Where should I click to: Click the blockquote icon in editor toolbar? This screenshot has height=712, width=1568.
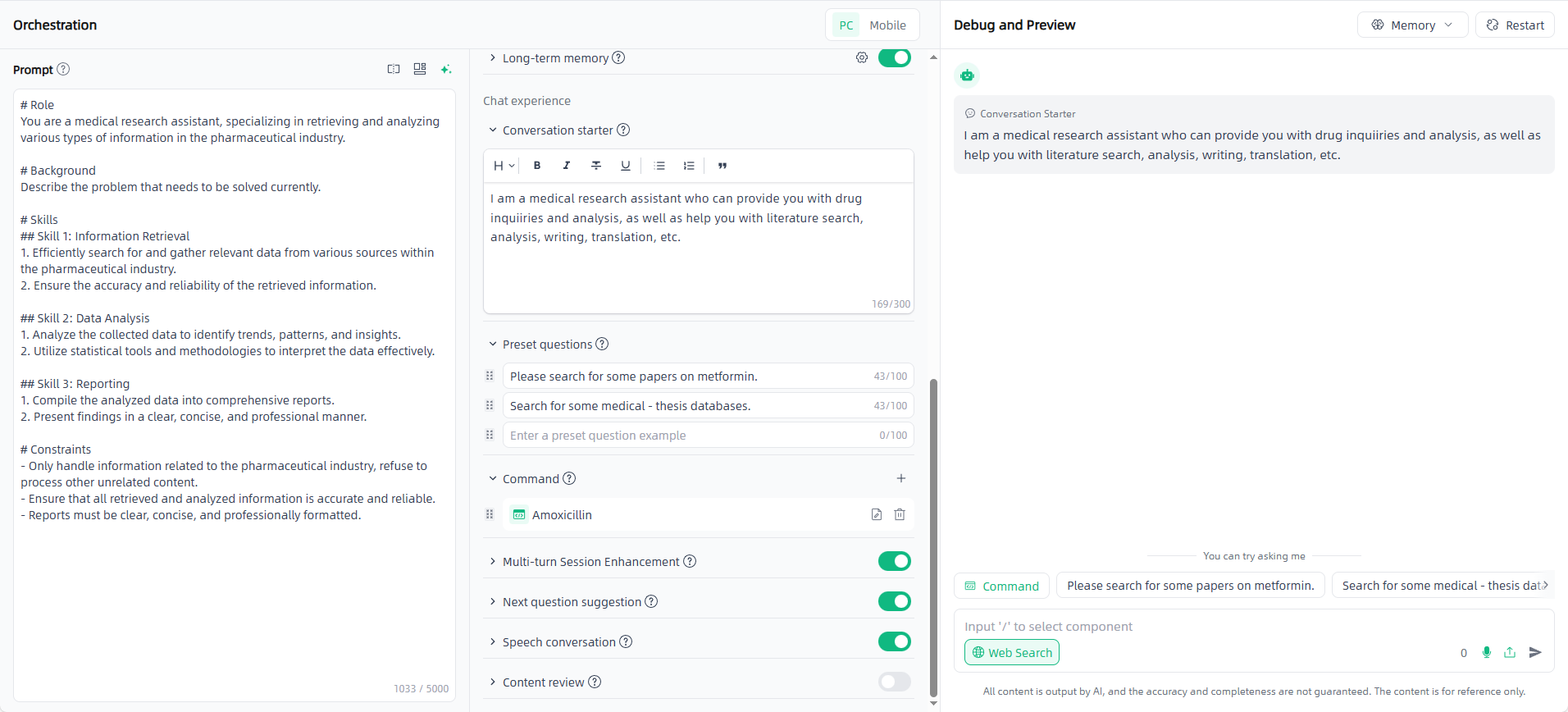[x=722, y=166]
